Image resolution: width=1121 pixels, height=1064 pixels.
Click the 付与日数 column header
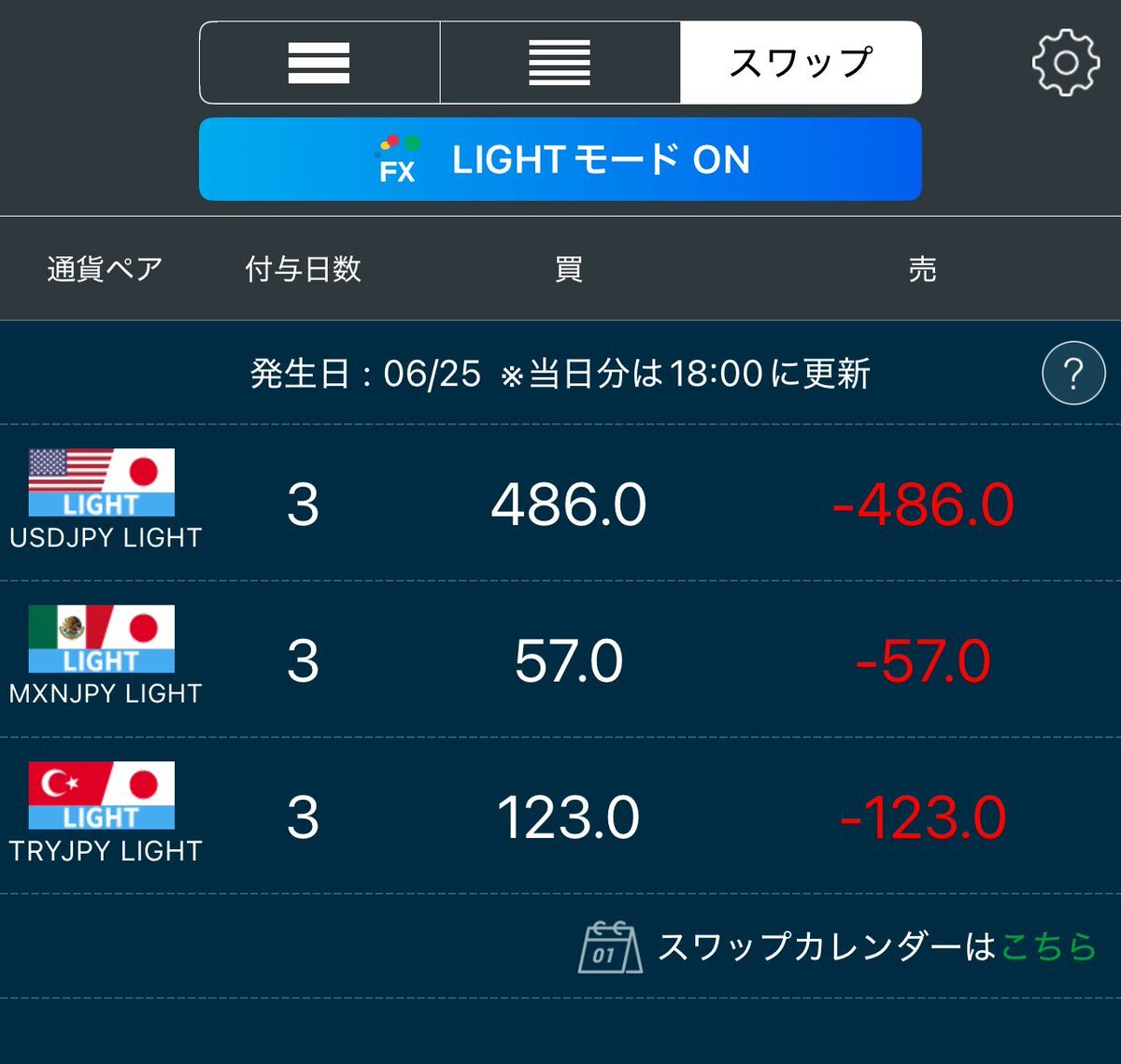[x=303, y=269]
